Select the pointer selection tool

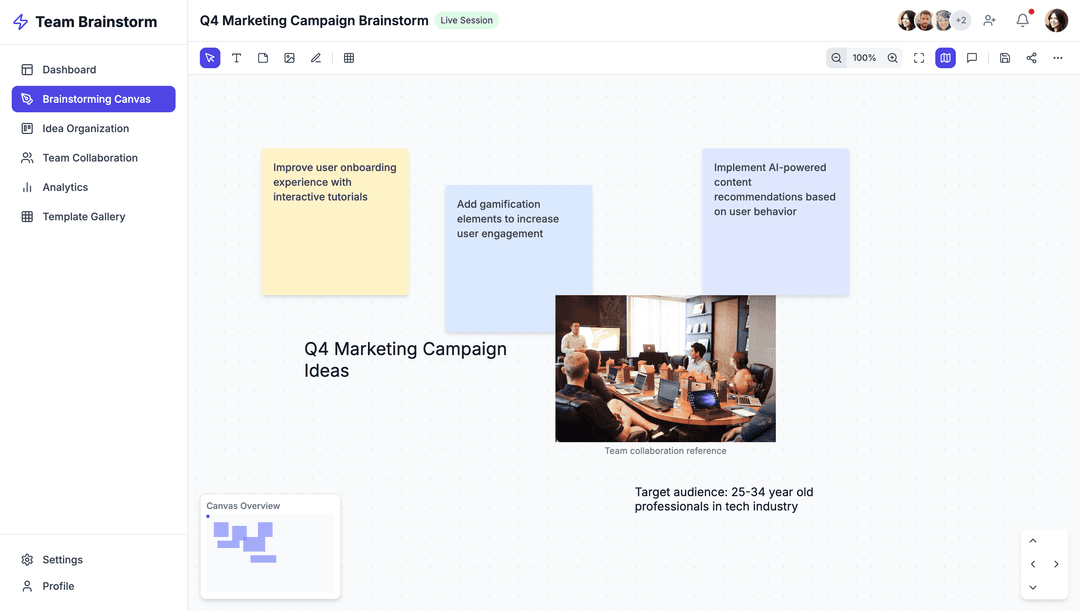(209, 57)
